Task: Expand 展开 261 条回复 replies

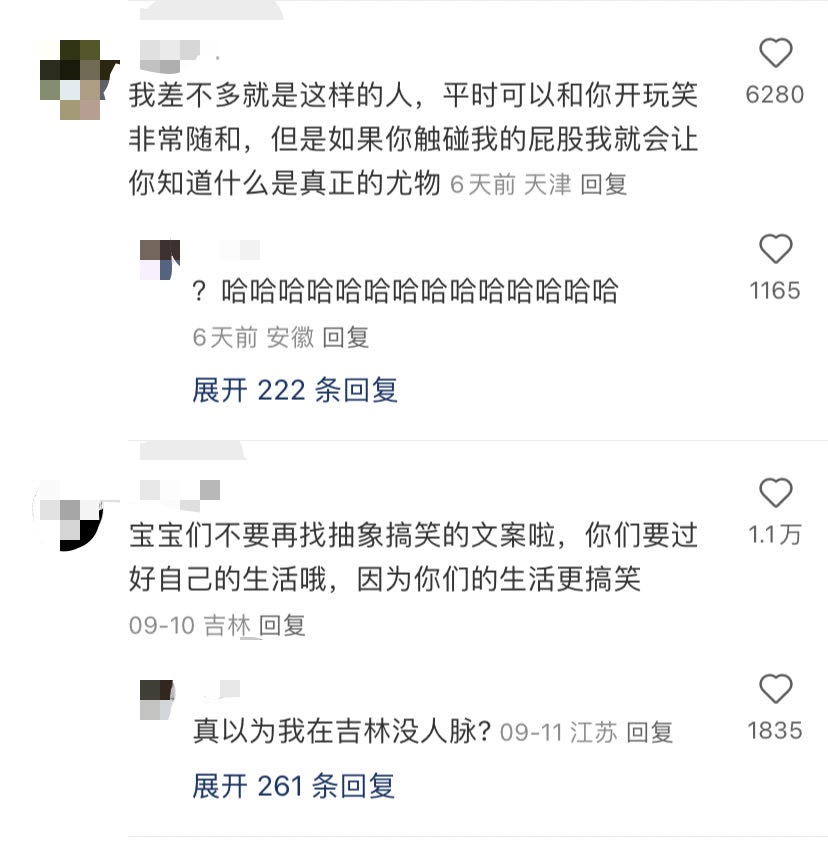Action: (293, 786)
